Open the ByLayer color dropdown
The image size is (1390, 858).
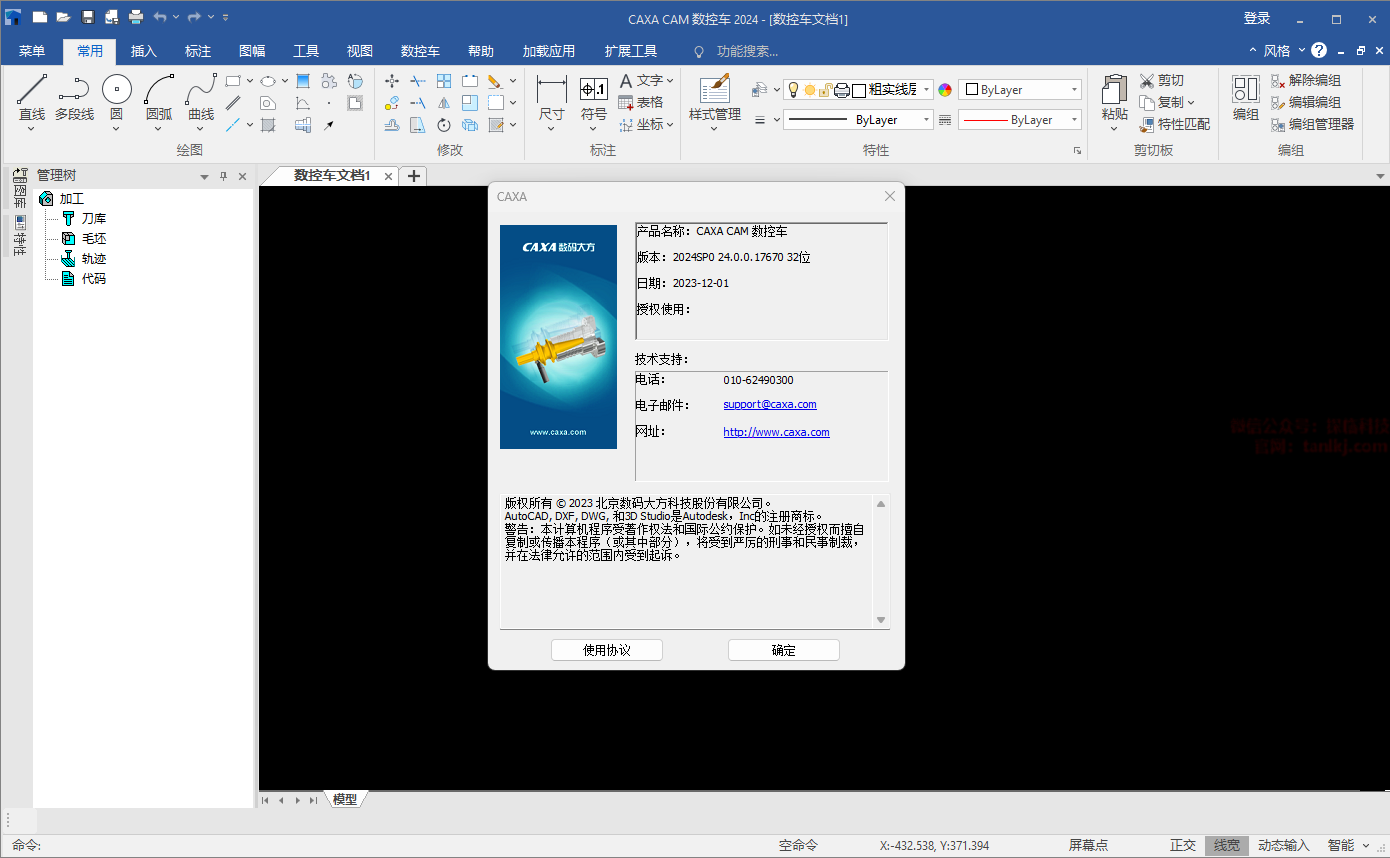pos(1020,90)
